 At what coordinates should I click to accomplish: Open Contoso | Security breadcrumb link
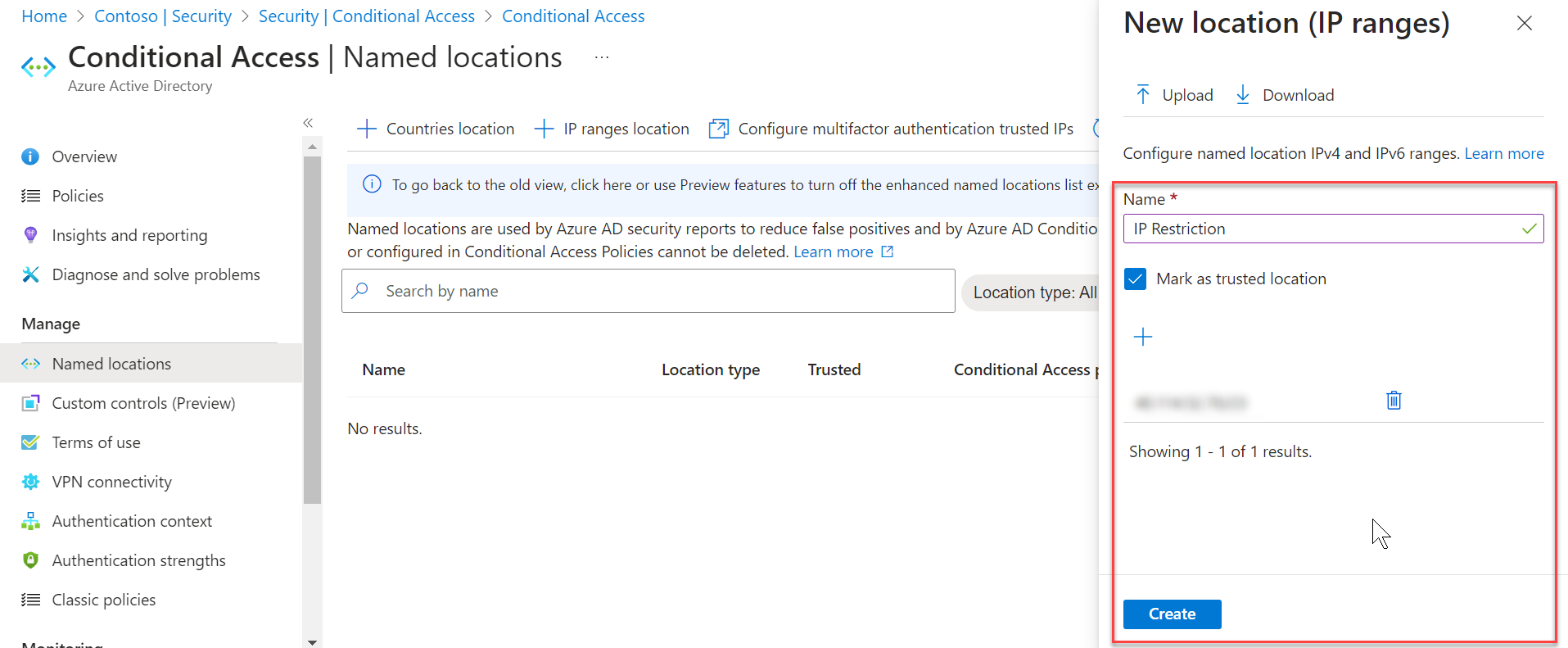163,16
